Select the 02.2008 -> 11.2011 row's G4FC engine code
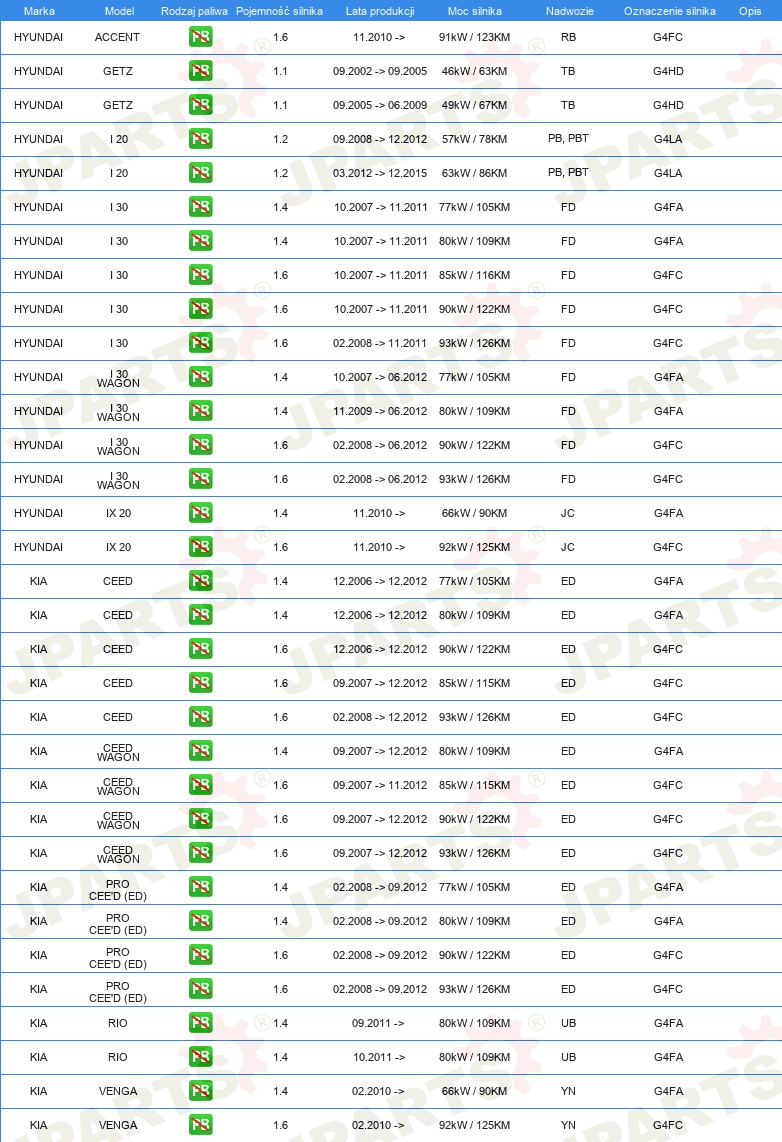The height and width of the screenshot is (1142, 782). (668, 343)
